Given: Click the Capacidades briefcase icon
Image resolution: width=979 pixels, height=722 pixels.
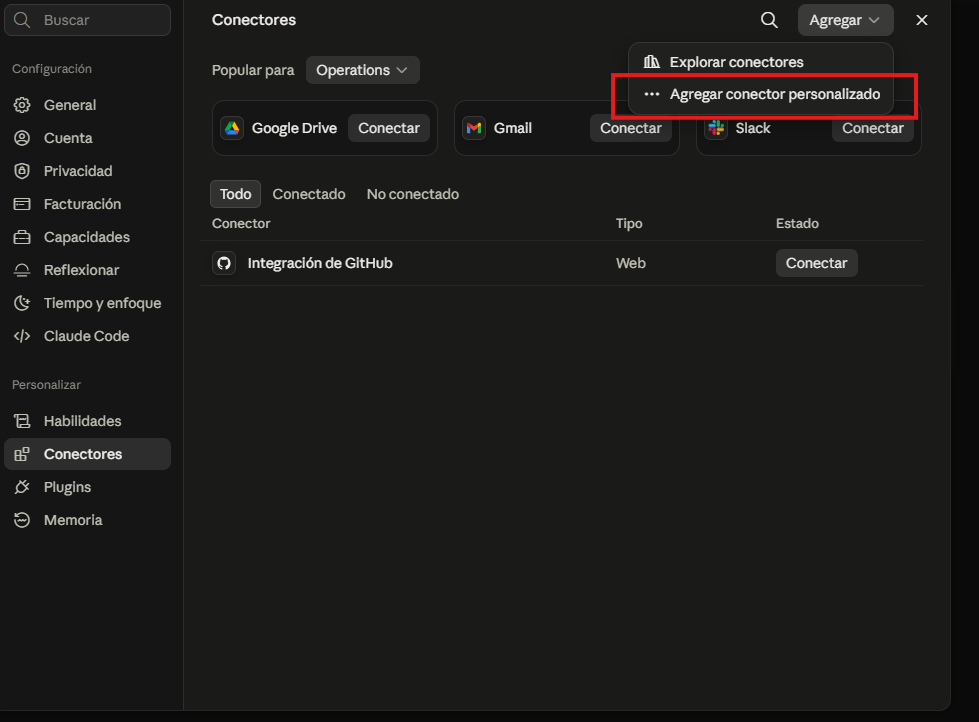Looking at the screenshot, I should tap(22, 237).
